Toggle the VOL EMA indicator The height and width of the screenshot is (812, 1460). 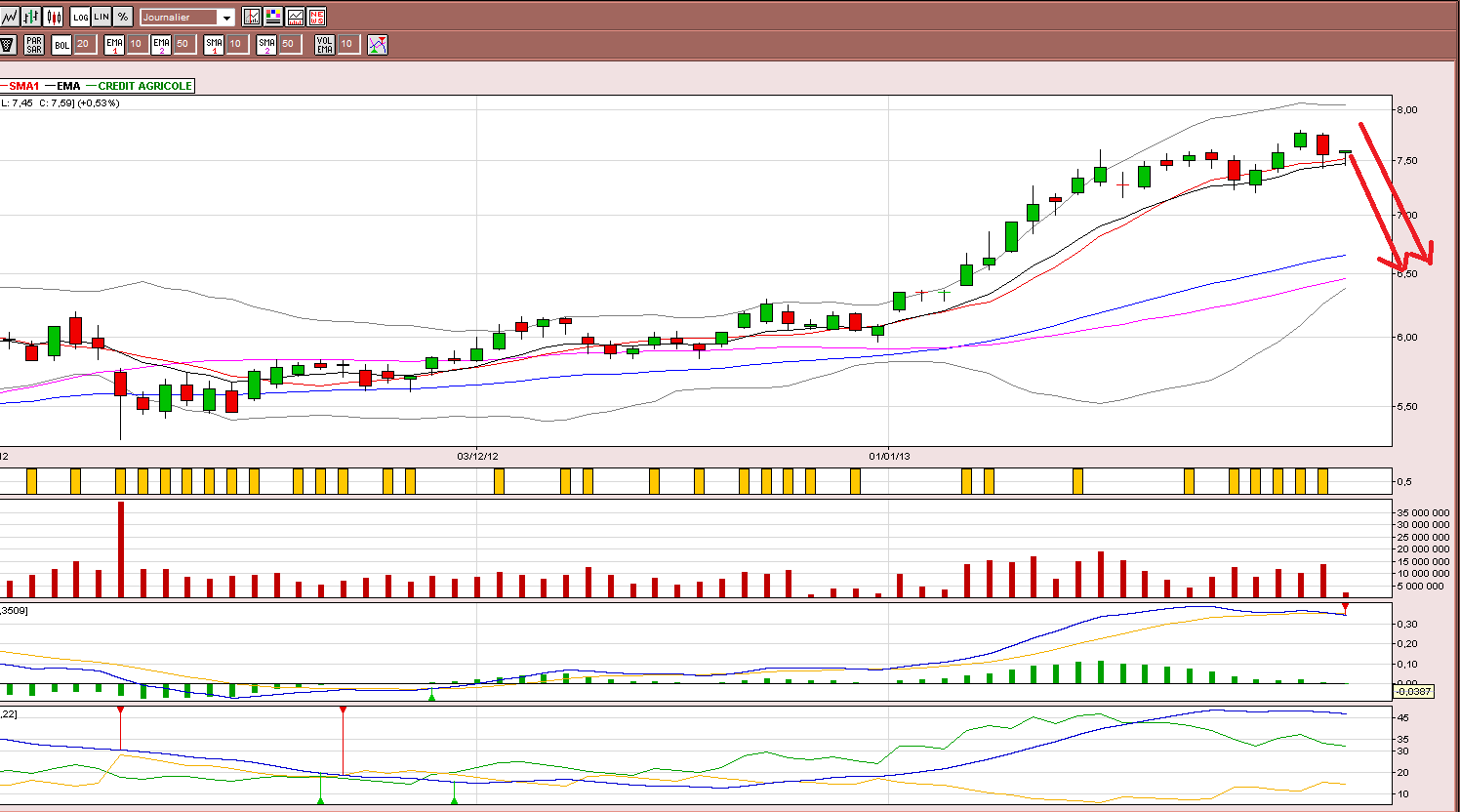[x=325, y=45]
